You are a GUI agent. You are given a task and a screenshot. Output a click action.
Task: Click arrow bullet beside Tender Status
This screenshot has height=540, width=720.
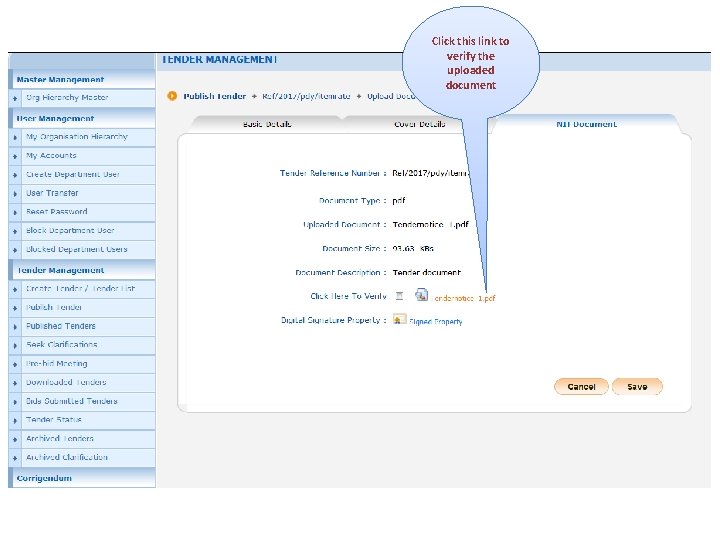pyautogui.click(x=15, y=420)
